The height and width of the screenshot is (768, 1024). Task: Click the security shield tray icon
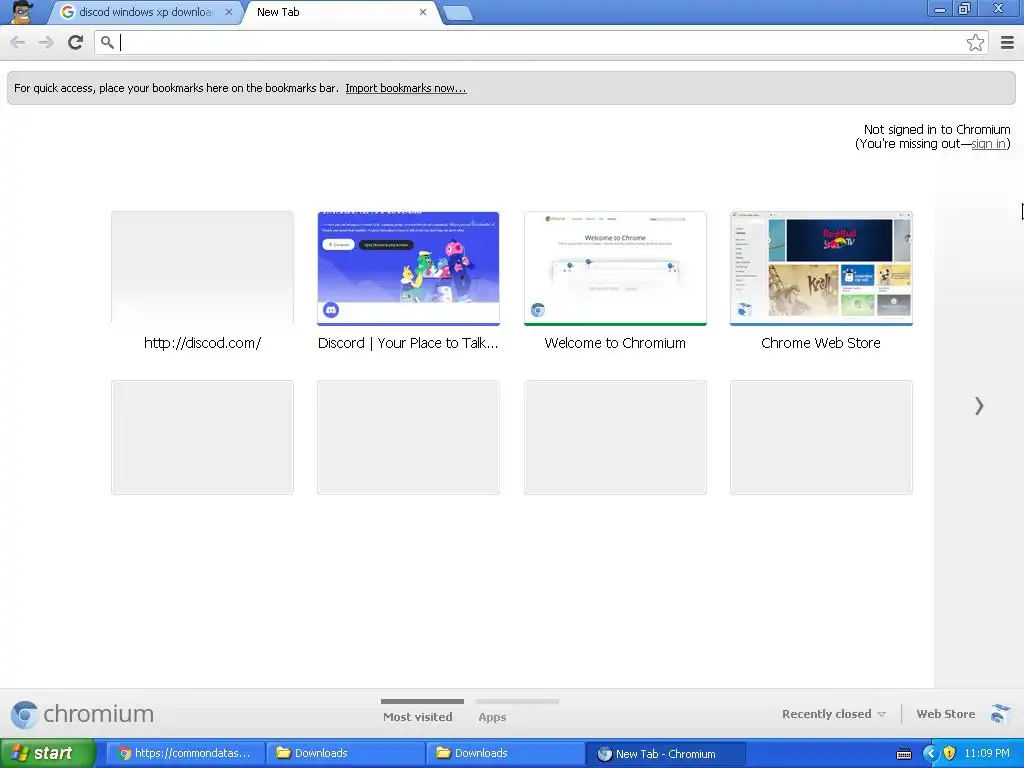pyautogui.click(x=950, y=754)
